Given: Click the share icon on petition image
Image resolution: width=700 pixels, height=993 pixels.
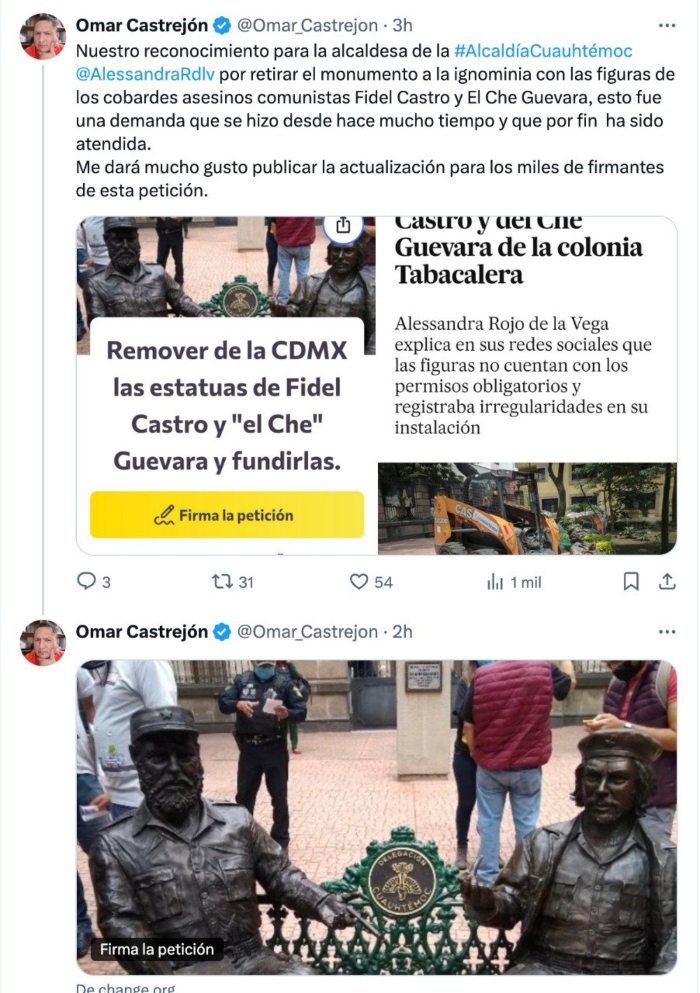Looking at the screenshot, I should 343,225.
